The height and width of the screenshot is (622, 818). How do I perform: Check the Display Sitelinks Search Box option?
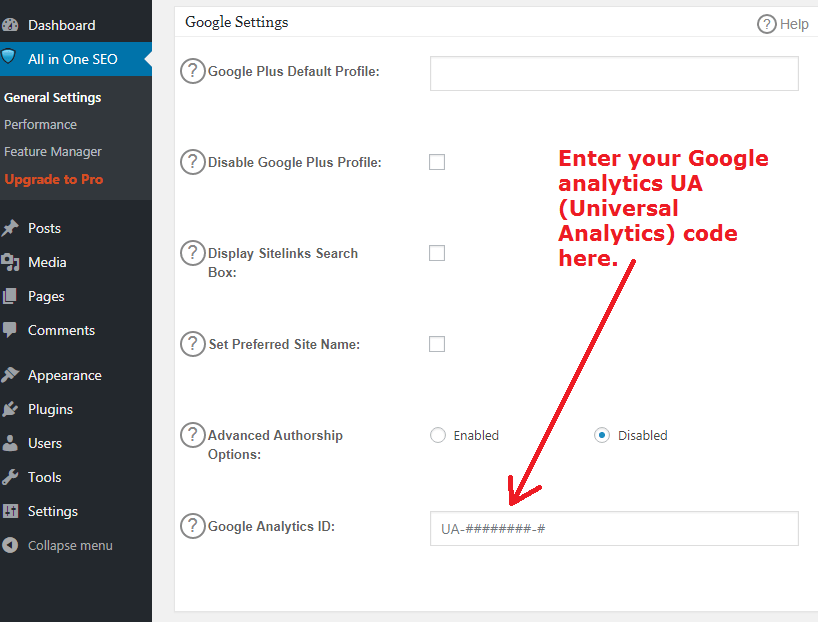coord(437,253)
